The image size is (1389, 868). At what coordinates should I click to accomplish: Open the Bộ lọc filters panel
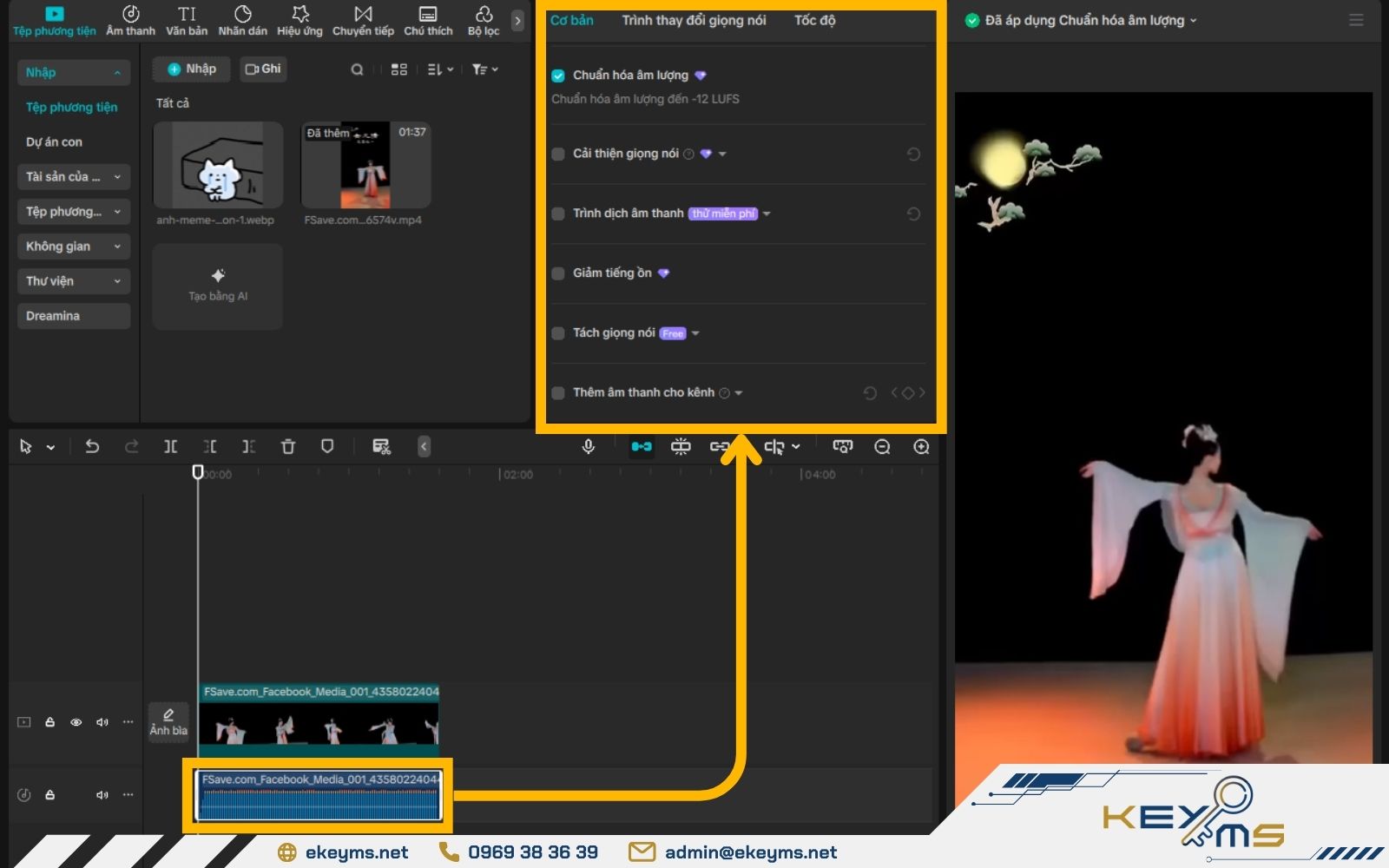(484, 21)
